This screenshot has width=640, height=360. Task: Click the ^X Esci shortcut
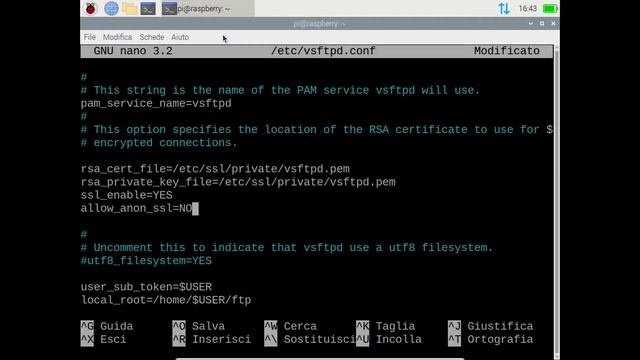click(104, 339)
